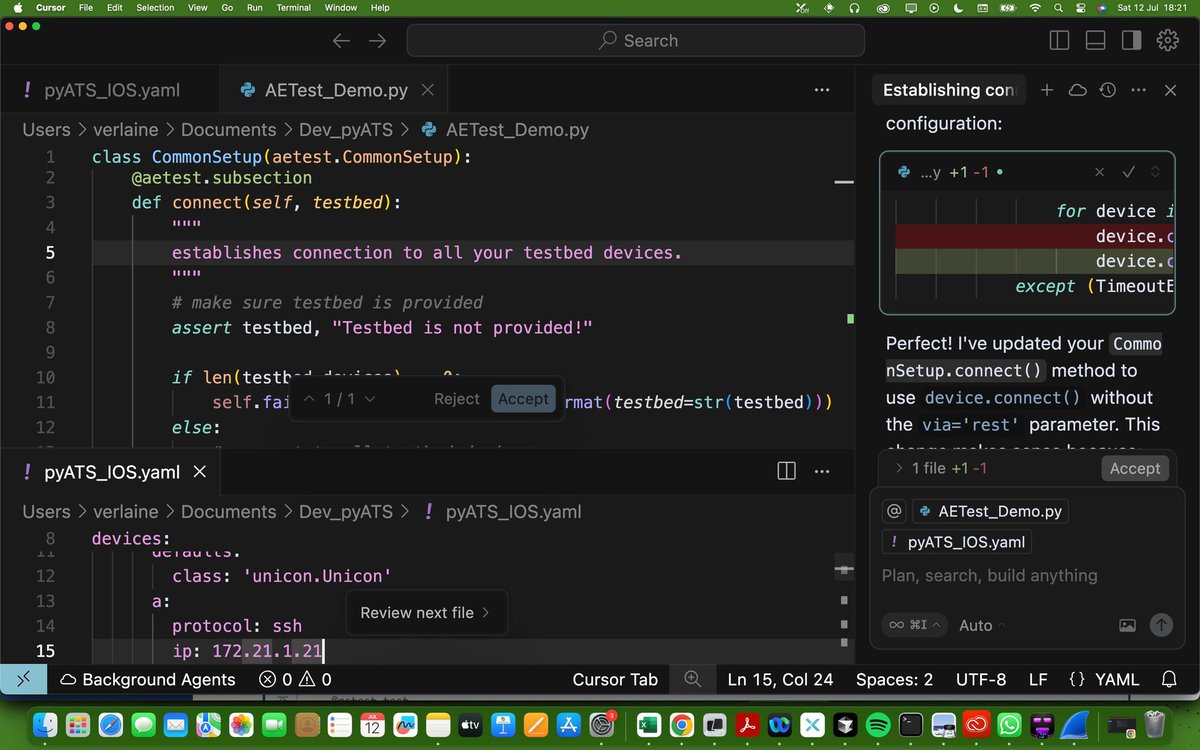Change line ending via LF
Image resolution: width=1200 pixels, height=750 pixels.
tap(1038, 679)
